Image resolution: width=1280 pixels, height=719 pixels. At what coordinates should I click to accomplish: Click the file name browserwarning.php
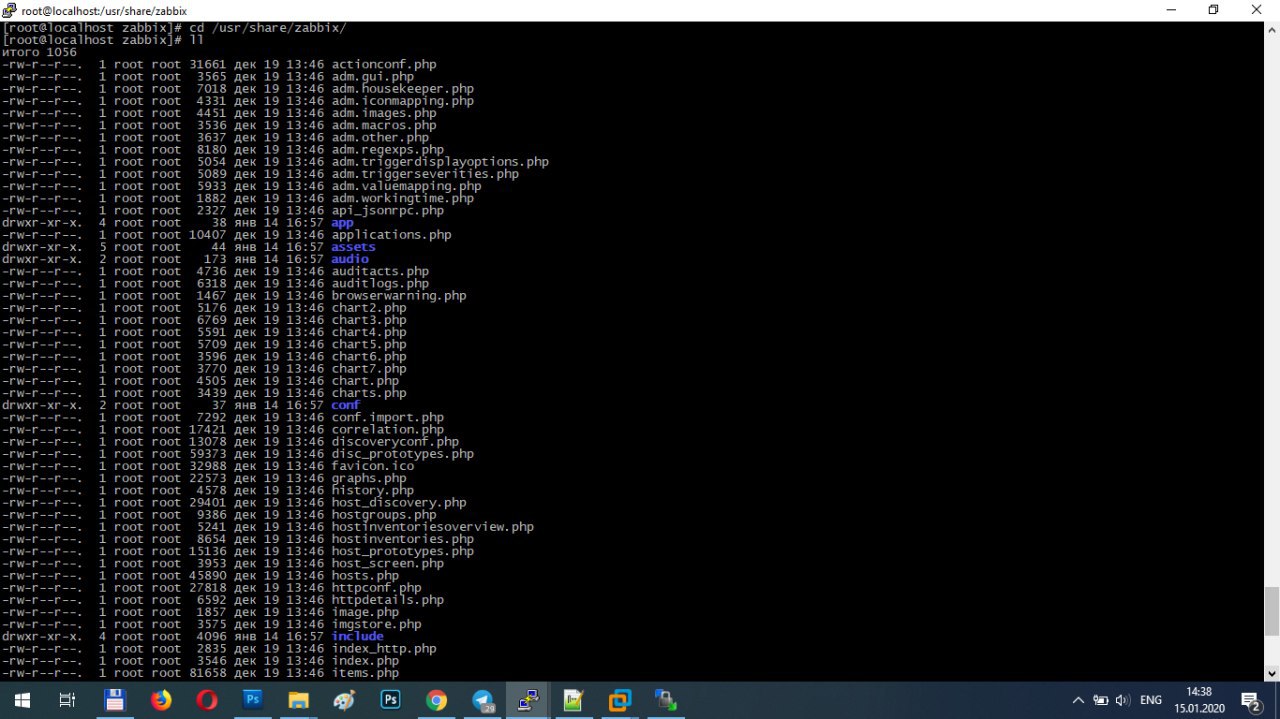coord(399,295)
